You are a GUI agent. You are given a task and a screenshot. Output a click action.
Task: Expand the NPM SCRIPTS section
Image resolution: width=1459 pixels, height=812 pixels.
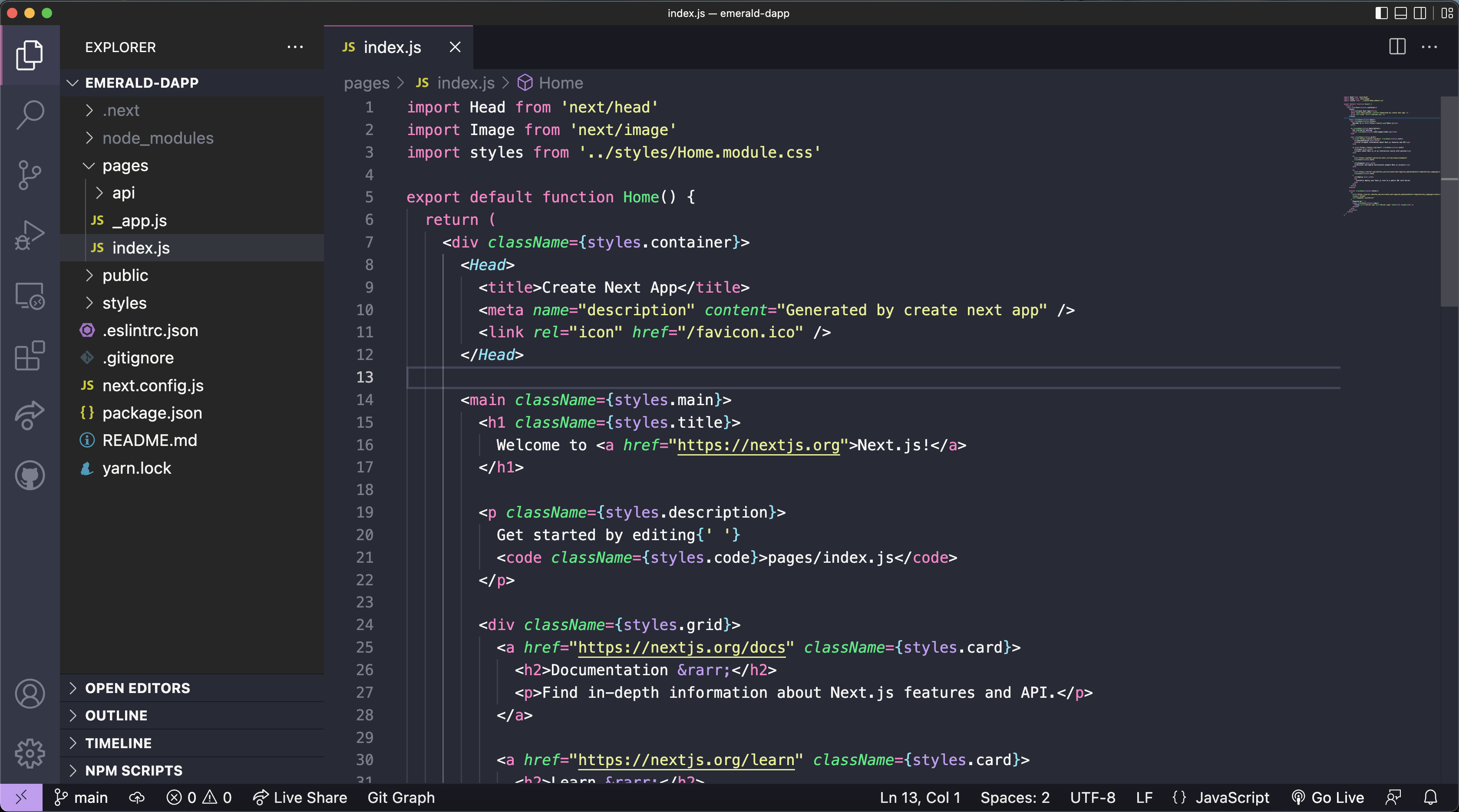191,771
